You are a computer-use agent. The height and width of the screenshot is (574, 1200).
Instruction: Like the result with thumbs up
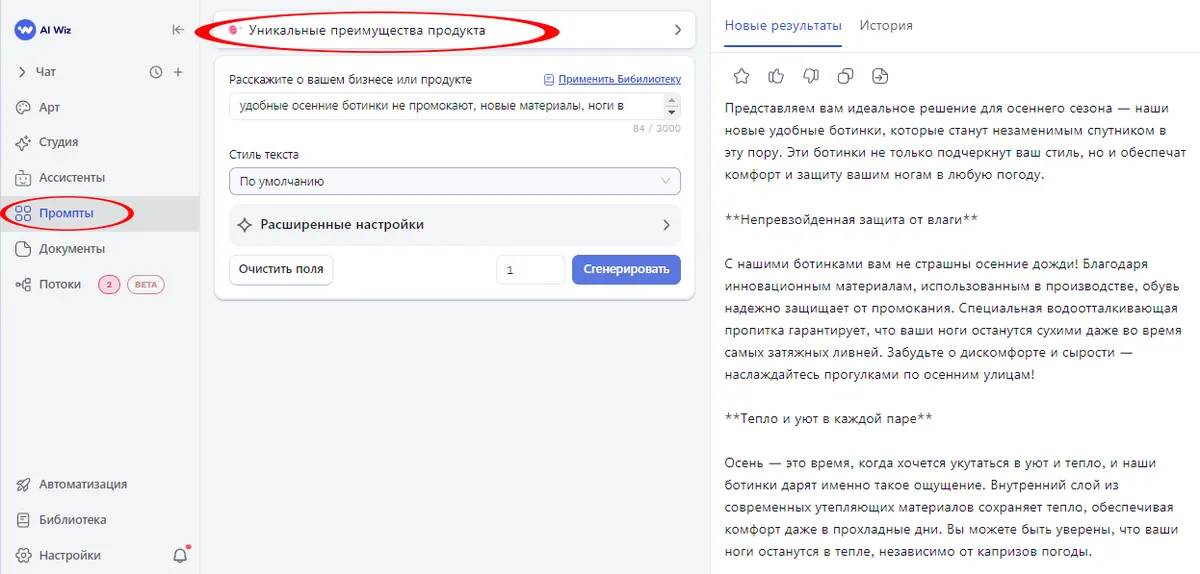776,76
